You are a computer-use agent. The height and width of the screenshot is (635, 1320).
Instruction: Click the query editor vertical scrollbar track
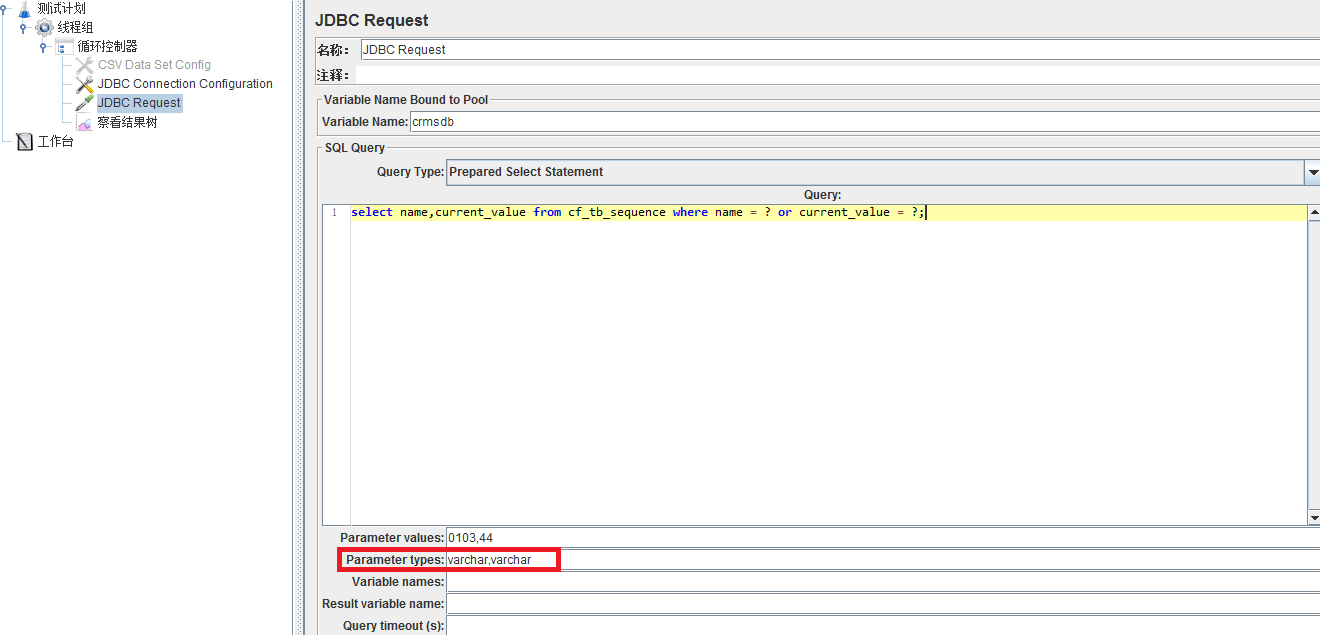pyautogui.click(x=1314, y=365)
